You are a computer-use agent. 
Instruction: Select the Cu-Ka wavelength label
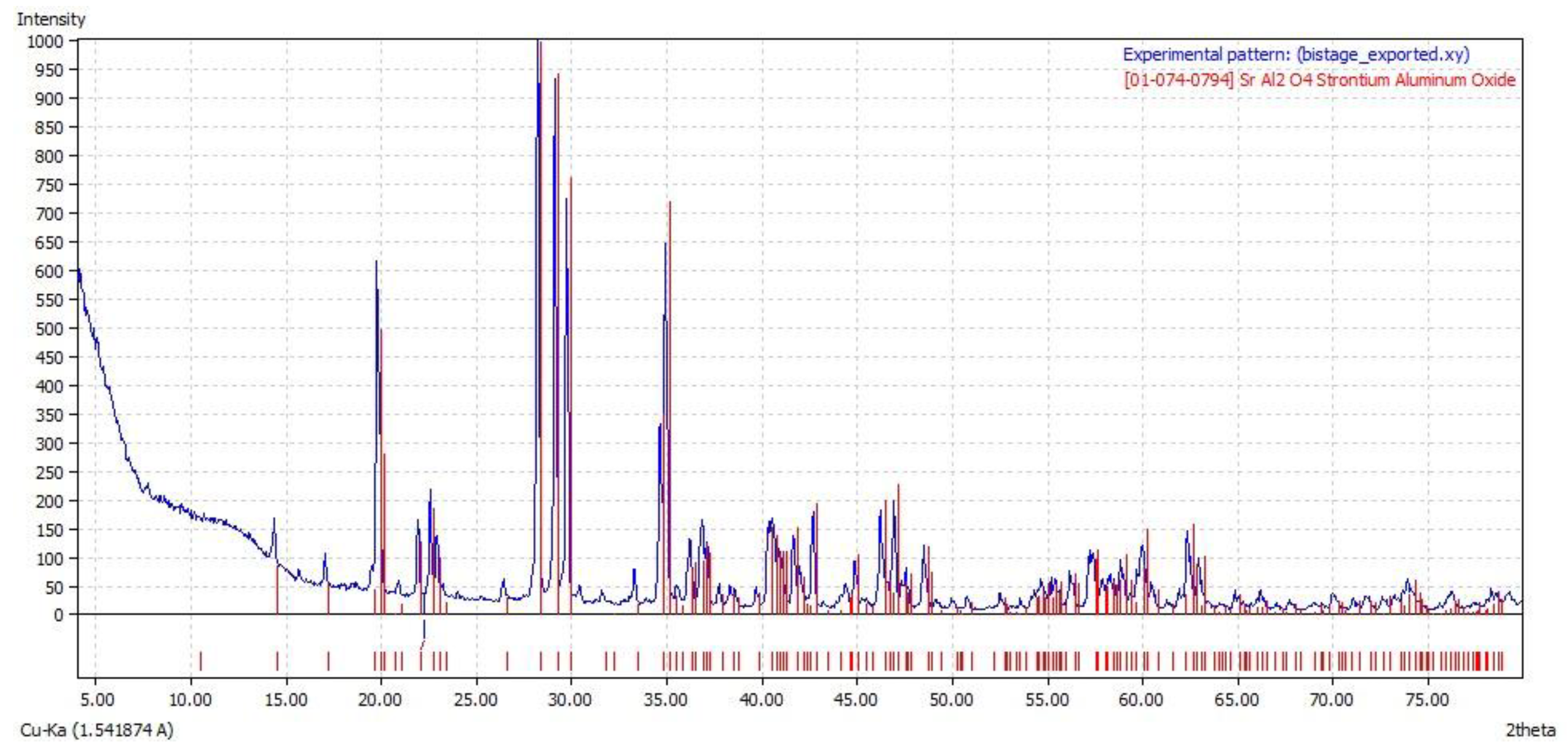97,730
